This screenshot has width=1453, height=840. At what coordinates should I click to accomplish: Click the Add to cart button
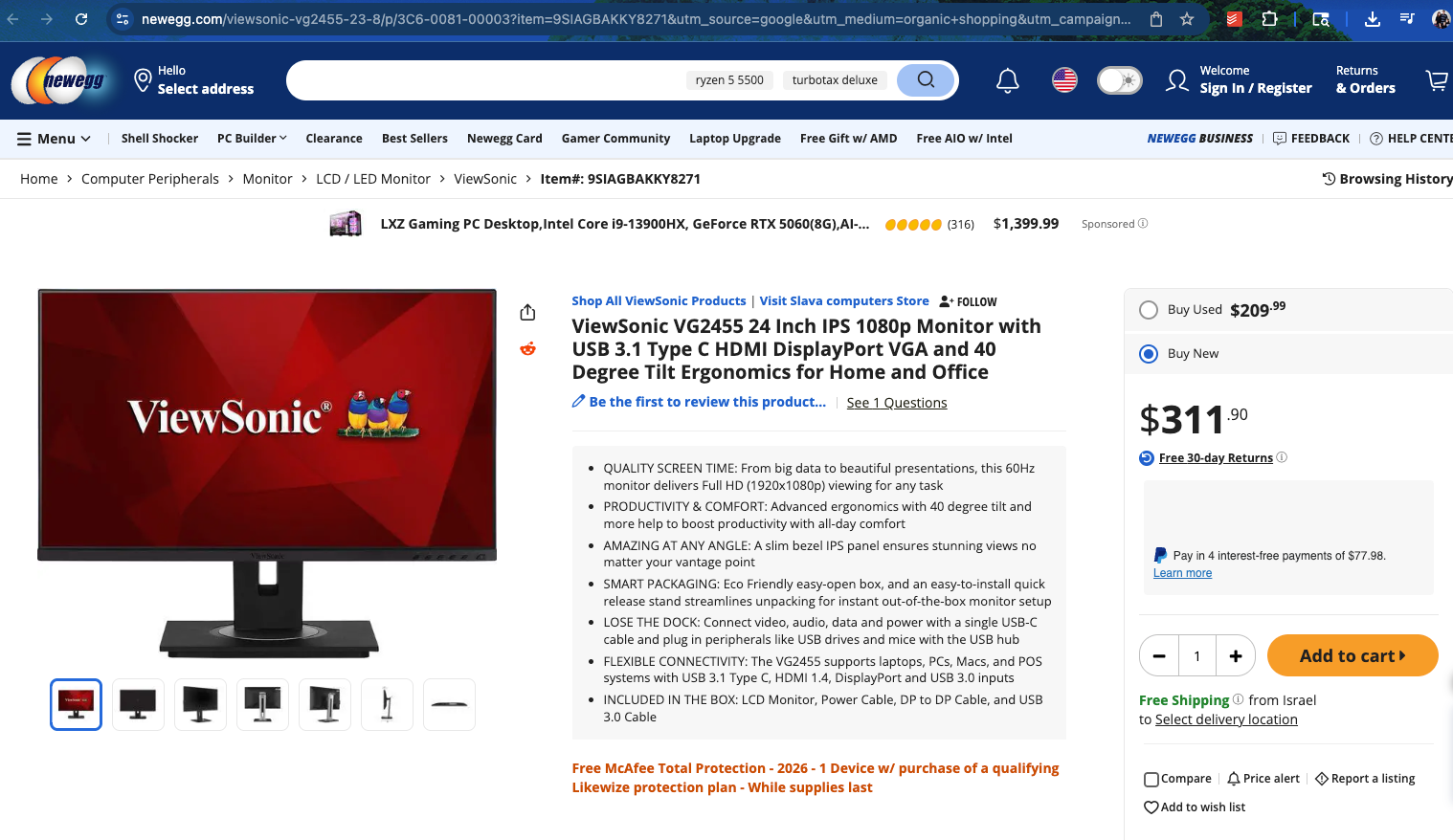1352,655
